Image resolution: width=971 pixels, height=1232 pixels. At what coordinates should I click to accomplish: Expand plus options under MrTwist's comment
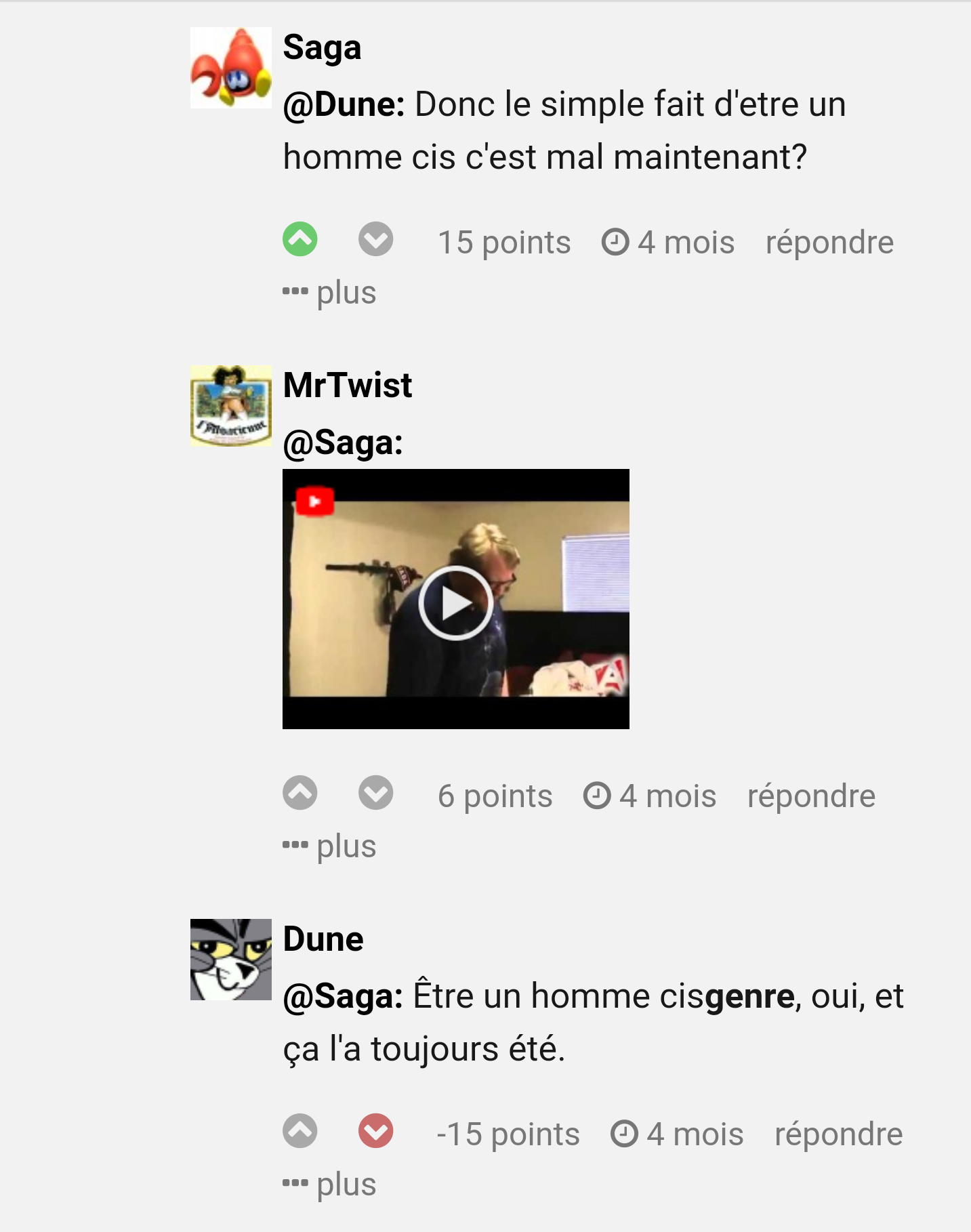pyautogui.click(x=330, y=846)
